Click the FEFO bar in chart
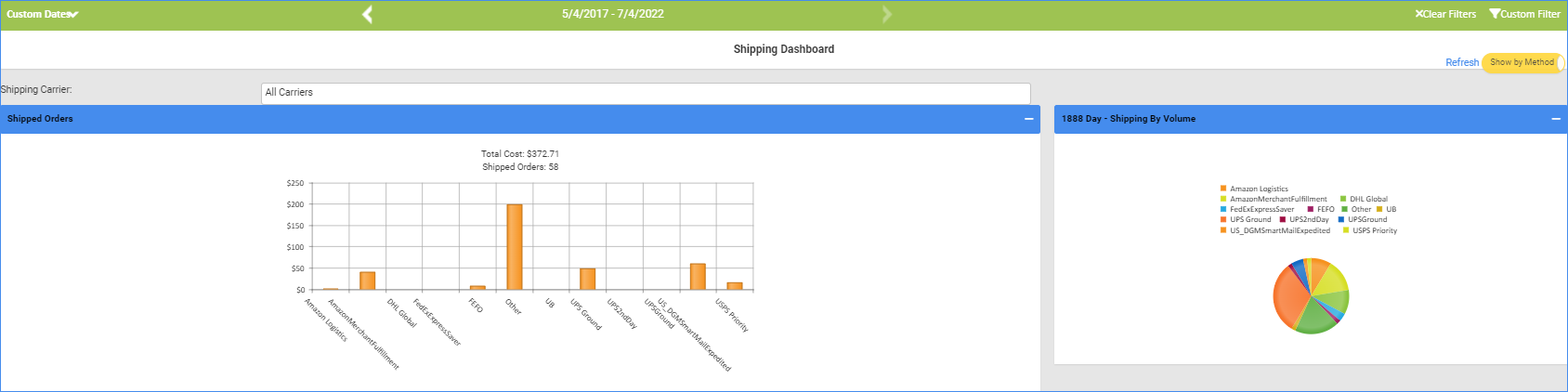The width and height of the screenshot is (1568, 392). pyautogui.click(x=477, y=288)
